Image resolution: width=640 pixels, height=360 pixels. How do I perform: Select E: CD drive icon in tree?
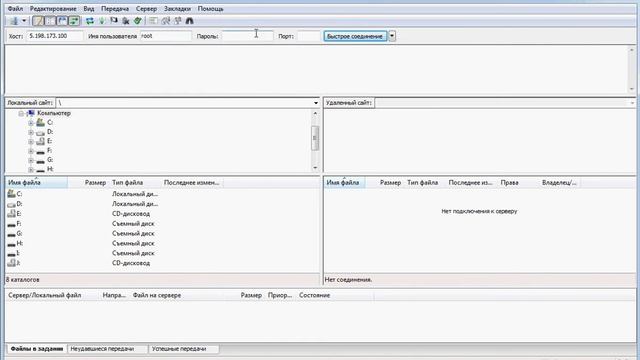pos(40,141)
